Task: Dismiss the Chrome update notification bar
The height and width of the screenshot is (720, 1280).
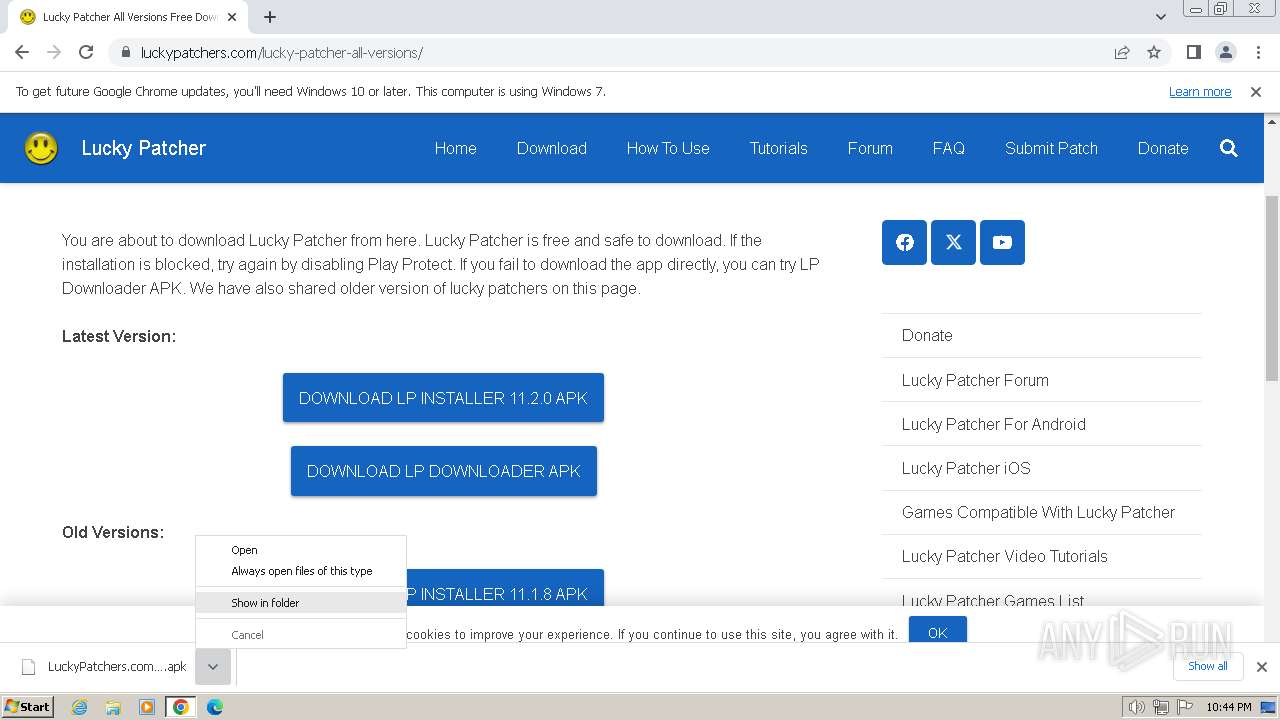Action: point(1256,91)
